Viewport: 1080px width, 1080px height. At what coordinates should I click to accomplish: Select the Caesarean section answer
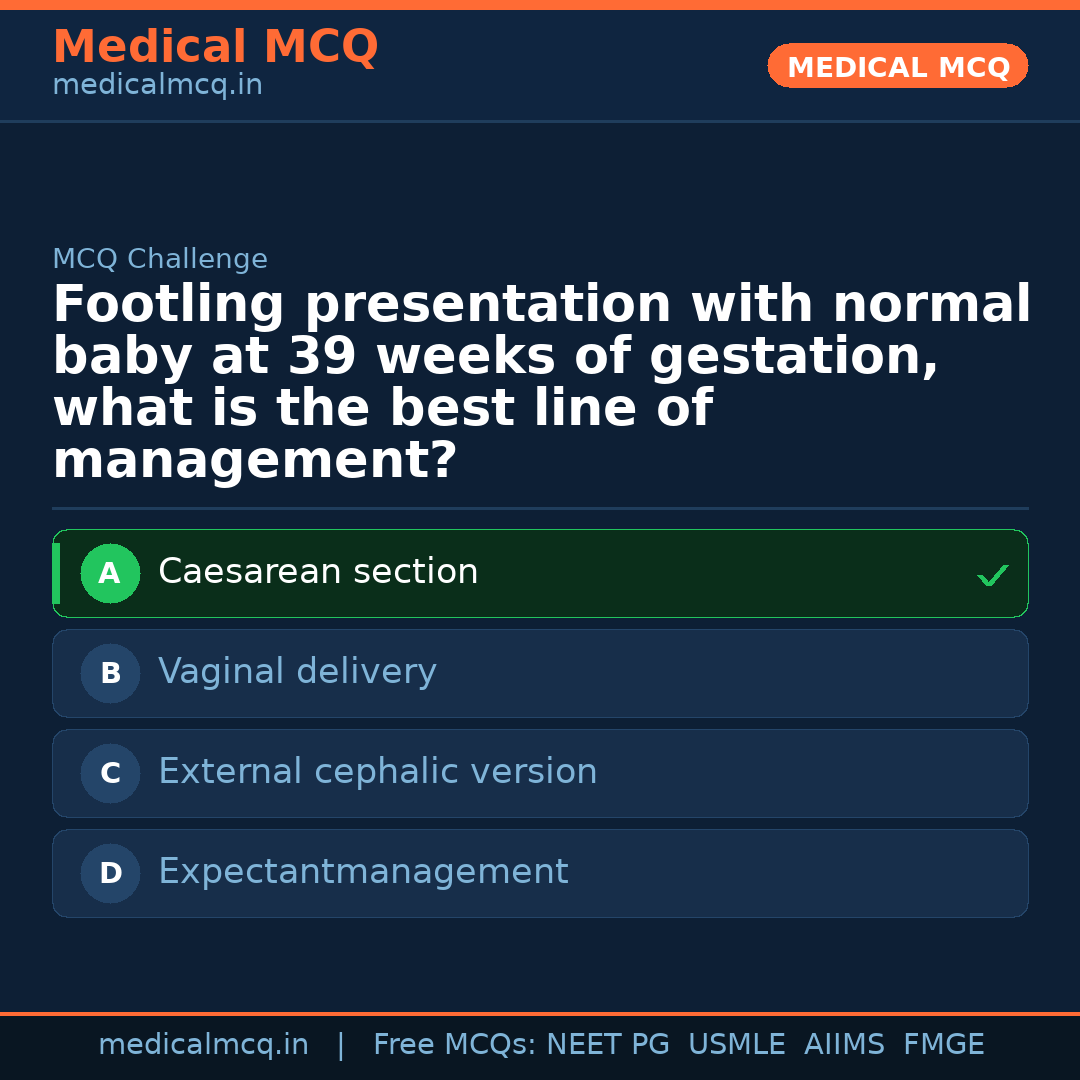[318, 572]
